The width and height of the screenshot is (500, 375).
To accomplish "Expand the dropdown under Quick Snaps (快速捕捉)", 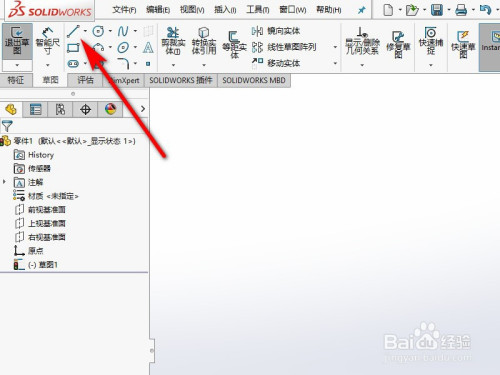I will pos(431,65).
